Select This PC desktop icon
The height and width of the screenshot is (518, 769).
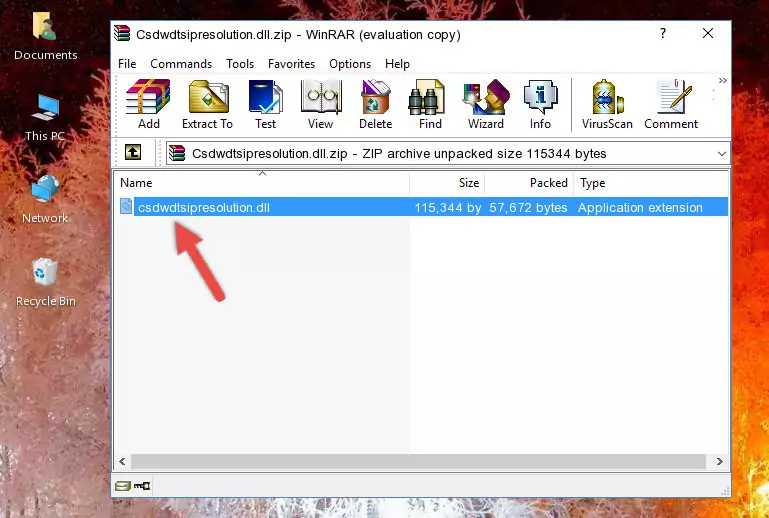click(45, 118)
